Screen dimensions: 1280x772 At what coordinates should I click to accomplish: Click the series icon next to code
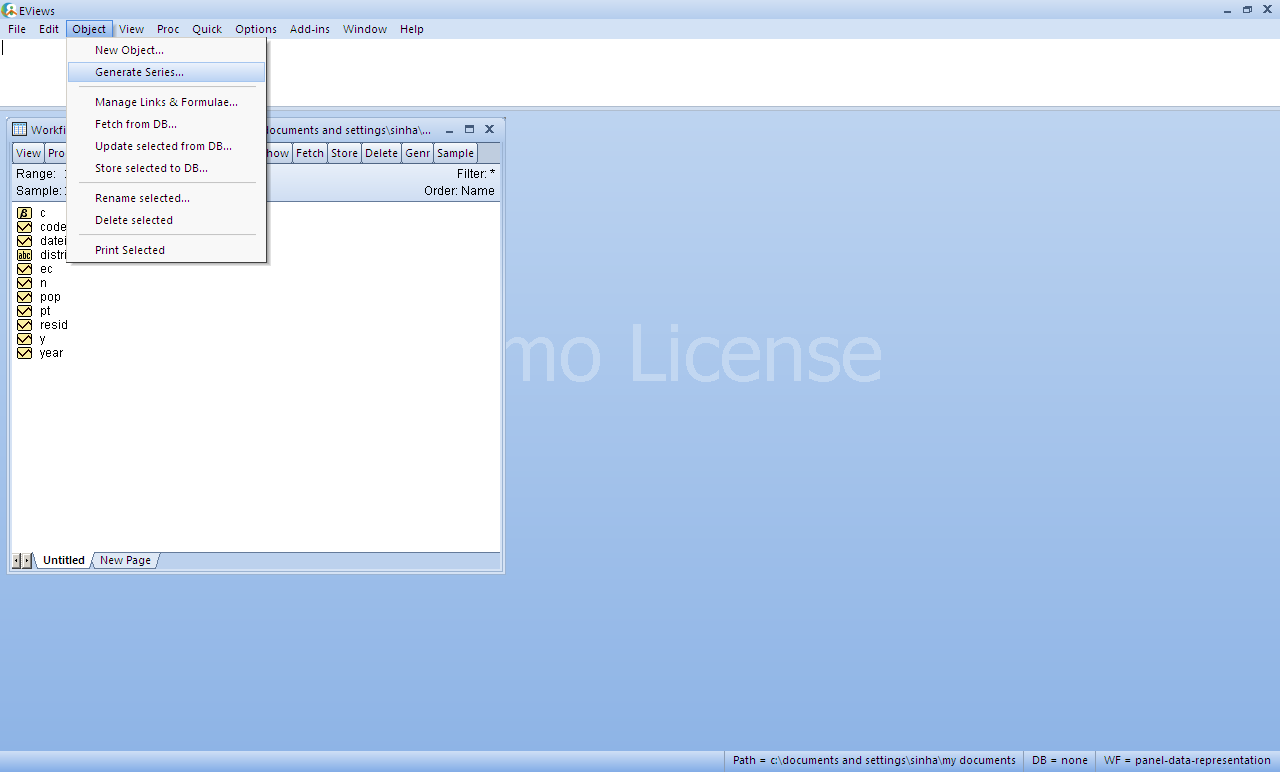[x=25, y=227]
